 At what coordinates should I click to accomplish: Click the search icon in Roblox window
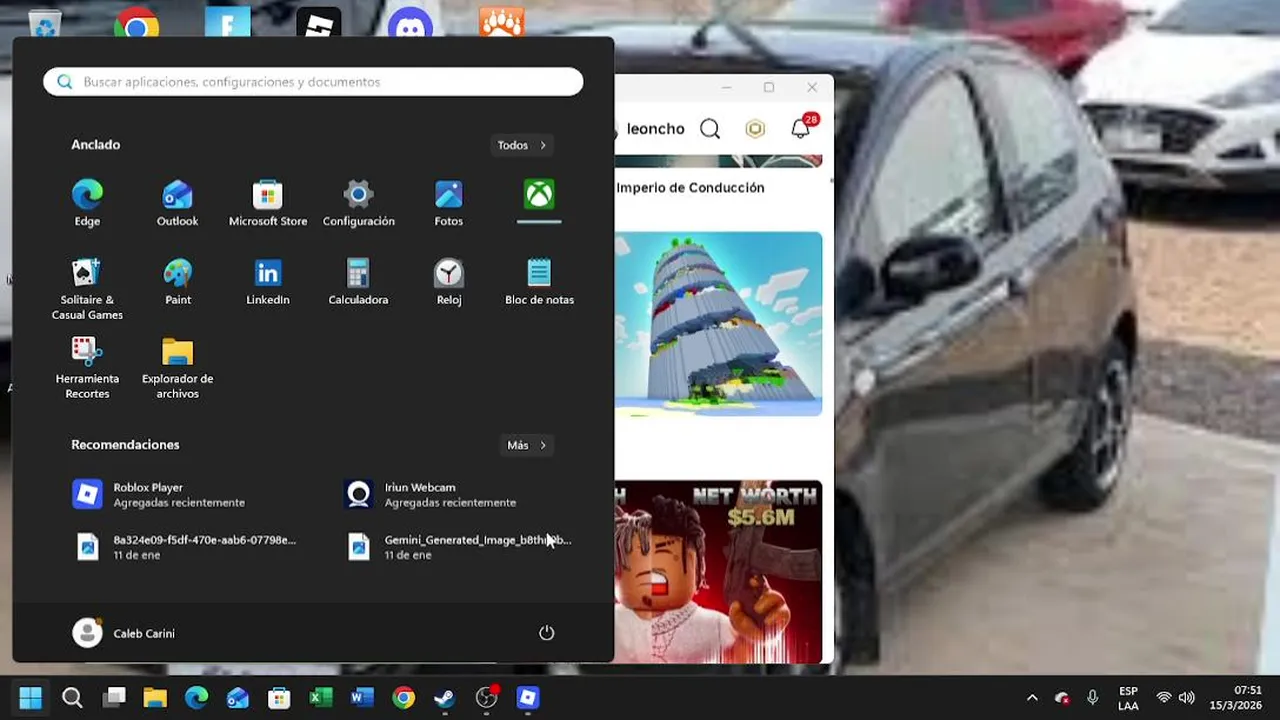click(710, 129)
